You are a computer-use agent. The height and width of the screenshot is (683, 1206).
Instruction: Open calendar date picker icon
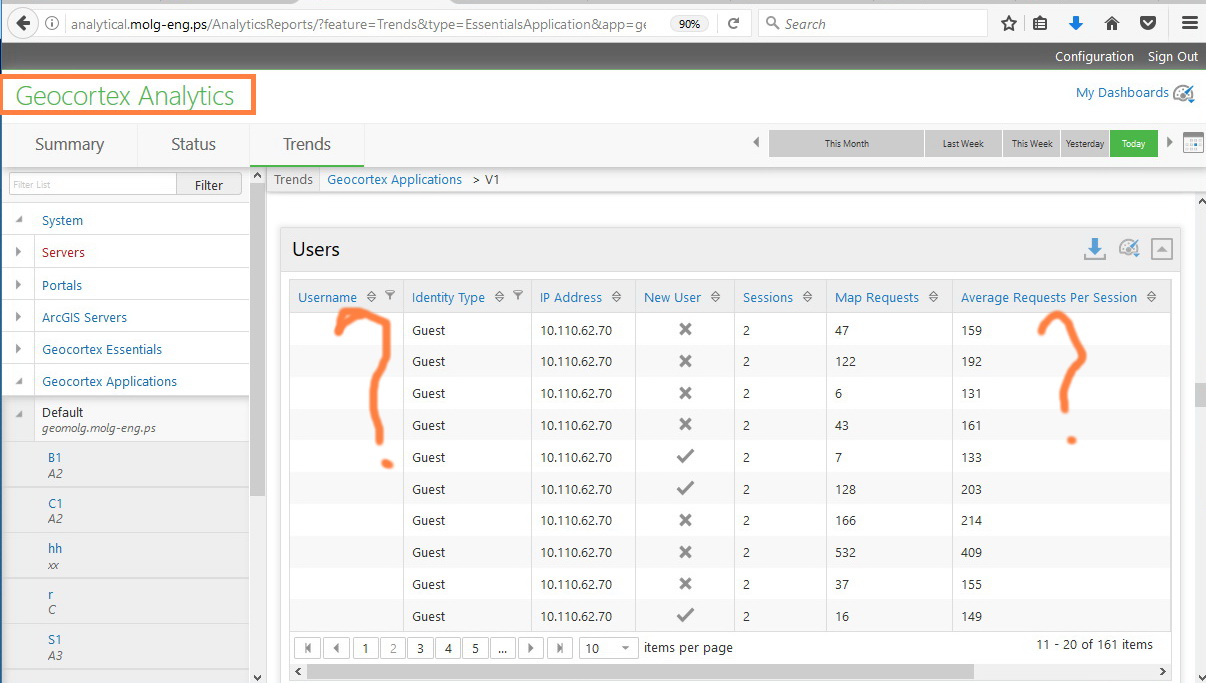pyautogui.click(x=1193, y=143)
